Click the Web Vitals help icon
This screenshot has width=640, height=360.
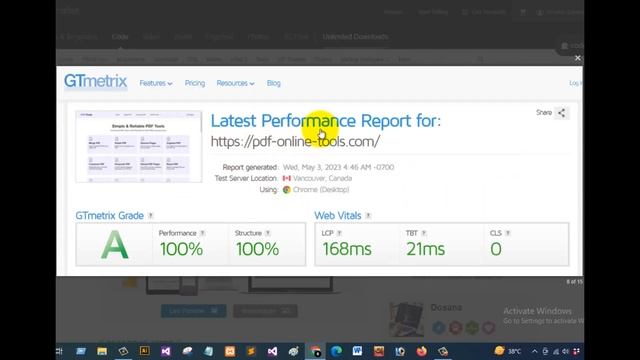pyautogui.click(x=368, y=216)
